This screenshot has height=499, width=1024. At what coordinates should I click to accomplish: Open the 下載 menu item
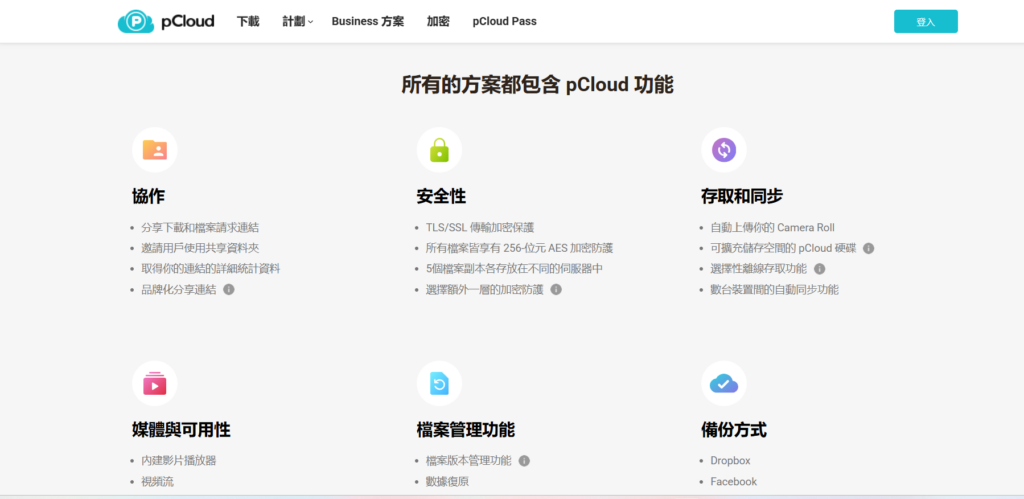[x=248, y=22]
